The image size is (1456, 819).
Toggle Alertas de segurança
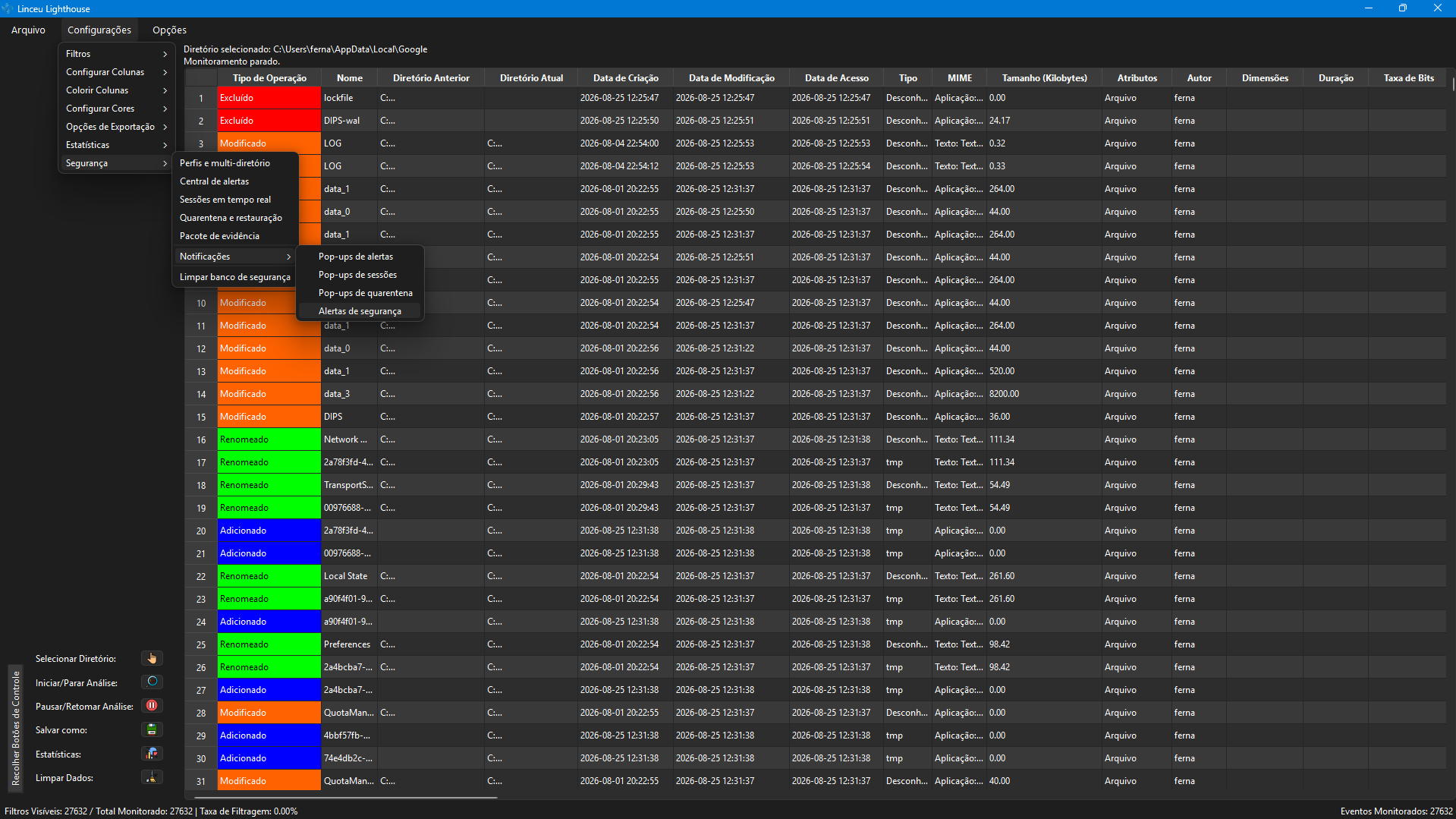[x=360, y=311]
